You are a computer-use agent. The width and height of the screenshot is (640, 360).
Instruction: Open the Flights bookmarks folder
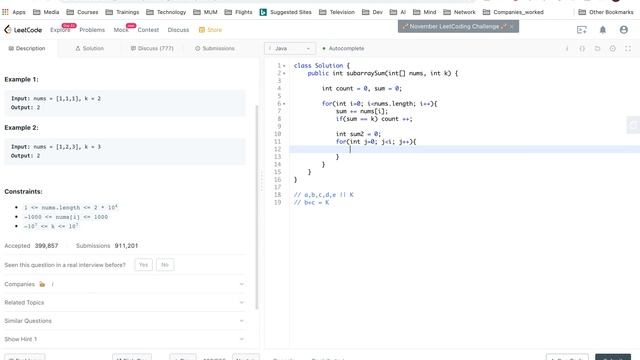tap(238, 12)
